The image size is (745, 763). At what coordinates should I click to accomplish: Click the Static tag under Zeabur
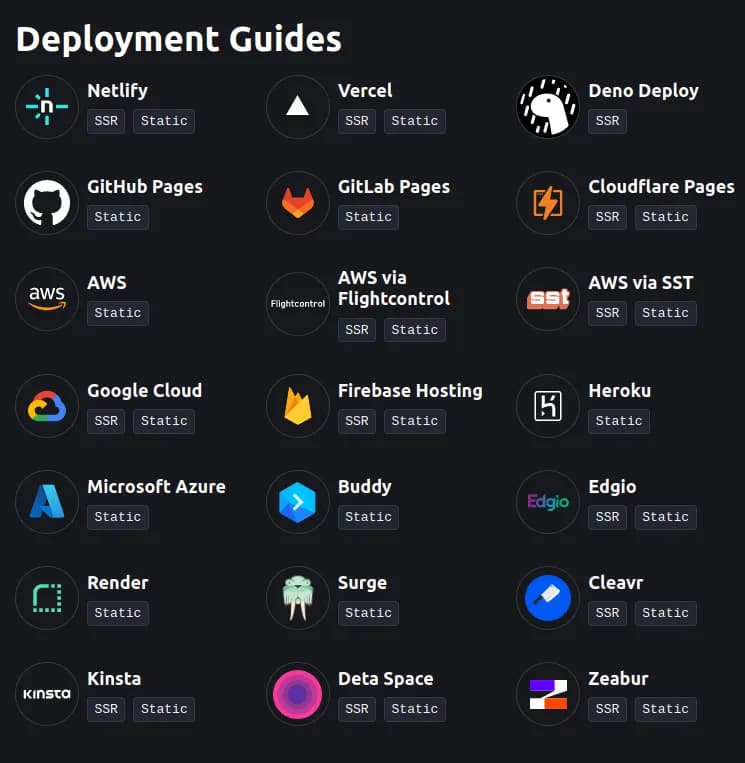(665, 709)
